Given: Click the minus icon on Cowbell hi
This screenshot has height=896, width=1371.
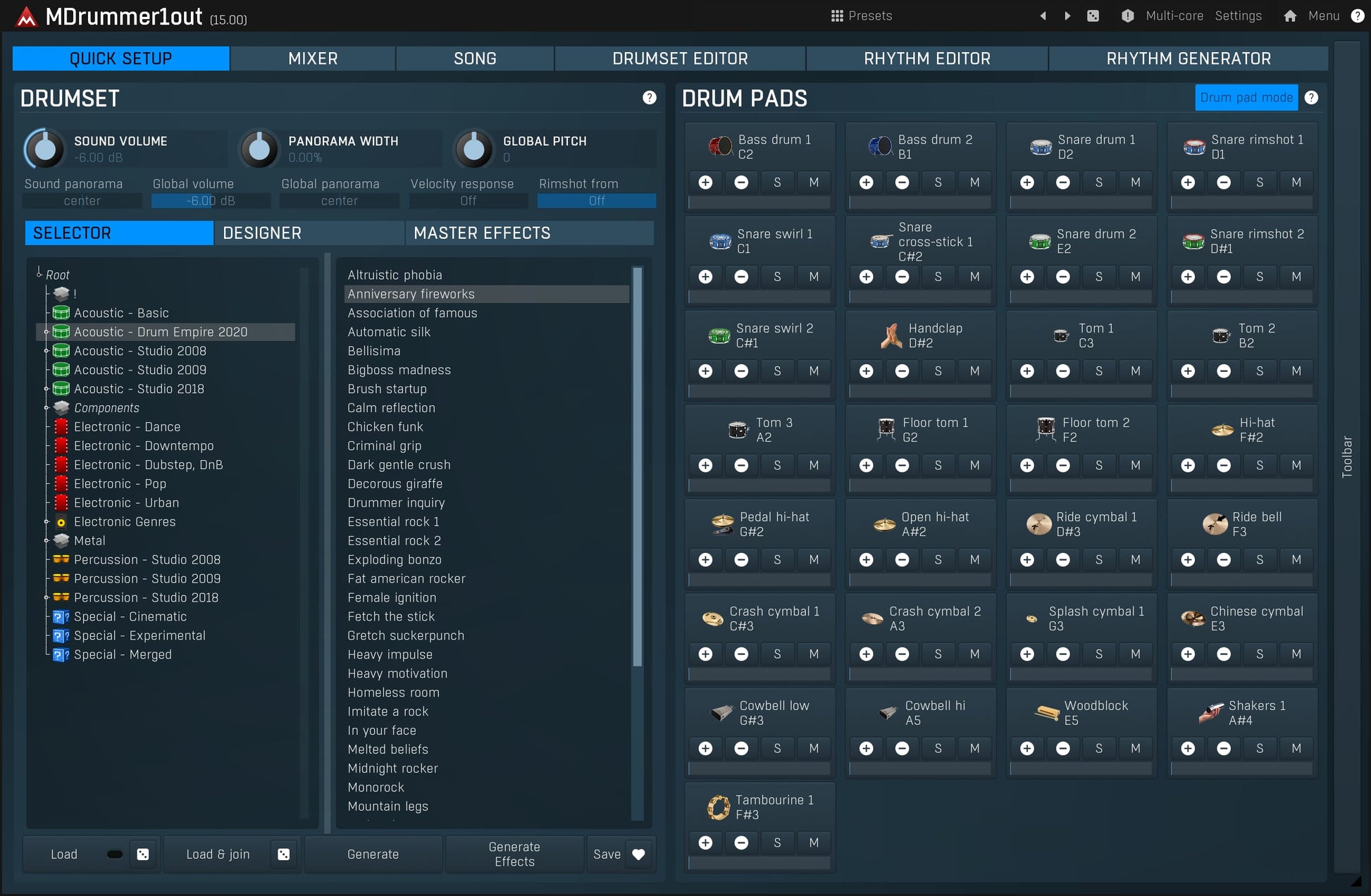Looking at the screenshot, I should tap(902, 749).
